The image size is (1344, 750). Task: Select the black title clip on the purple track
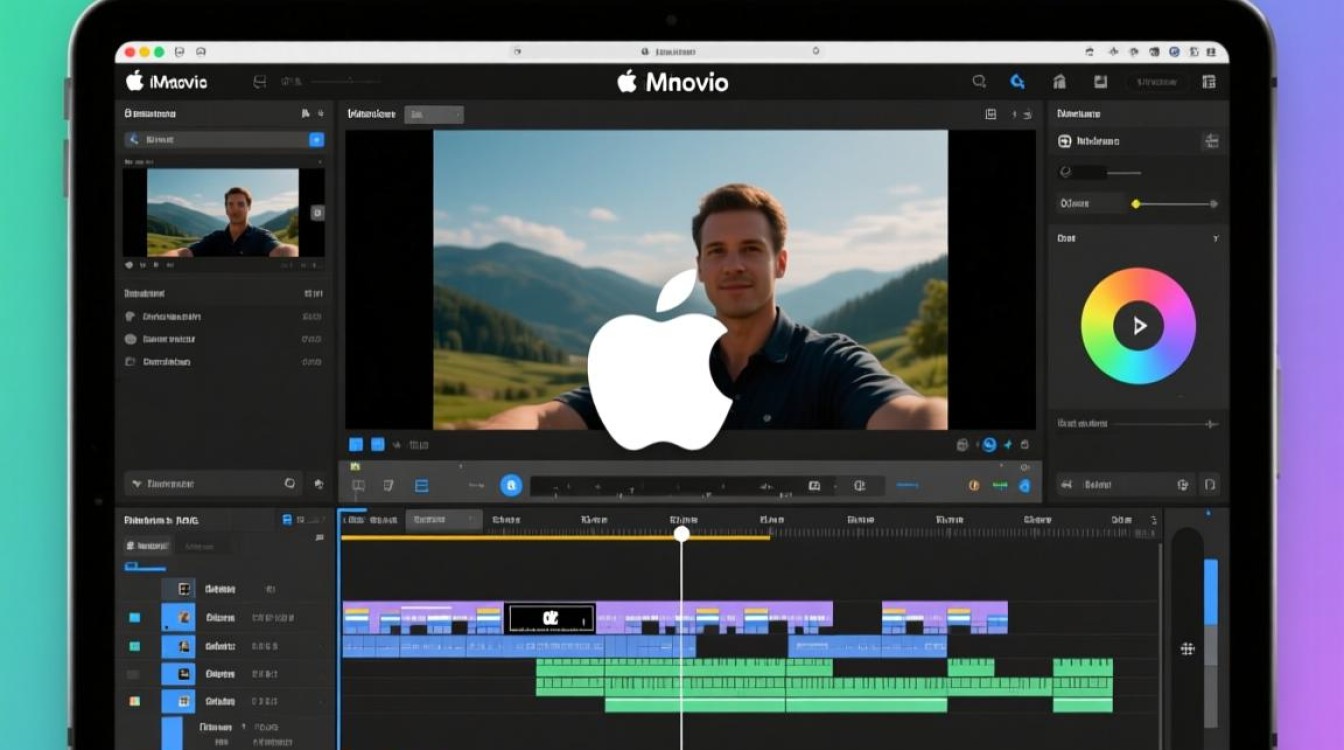tap(550, 618)
